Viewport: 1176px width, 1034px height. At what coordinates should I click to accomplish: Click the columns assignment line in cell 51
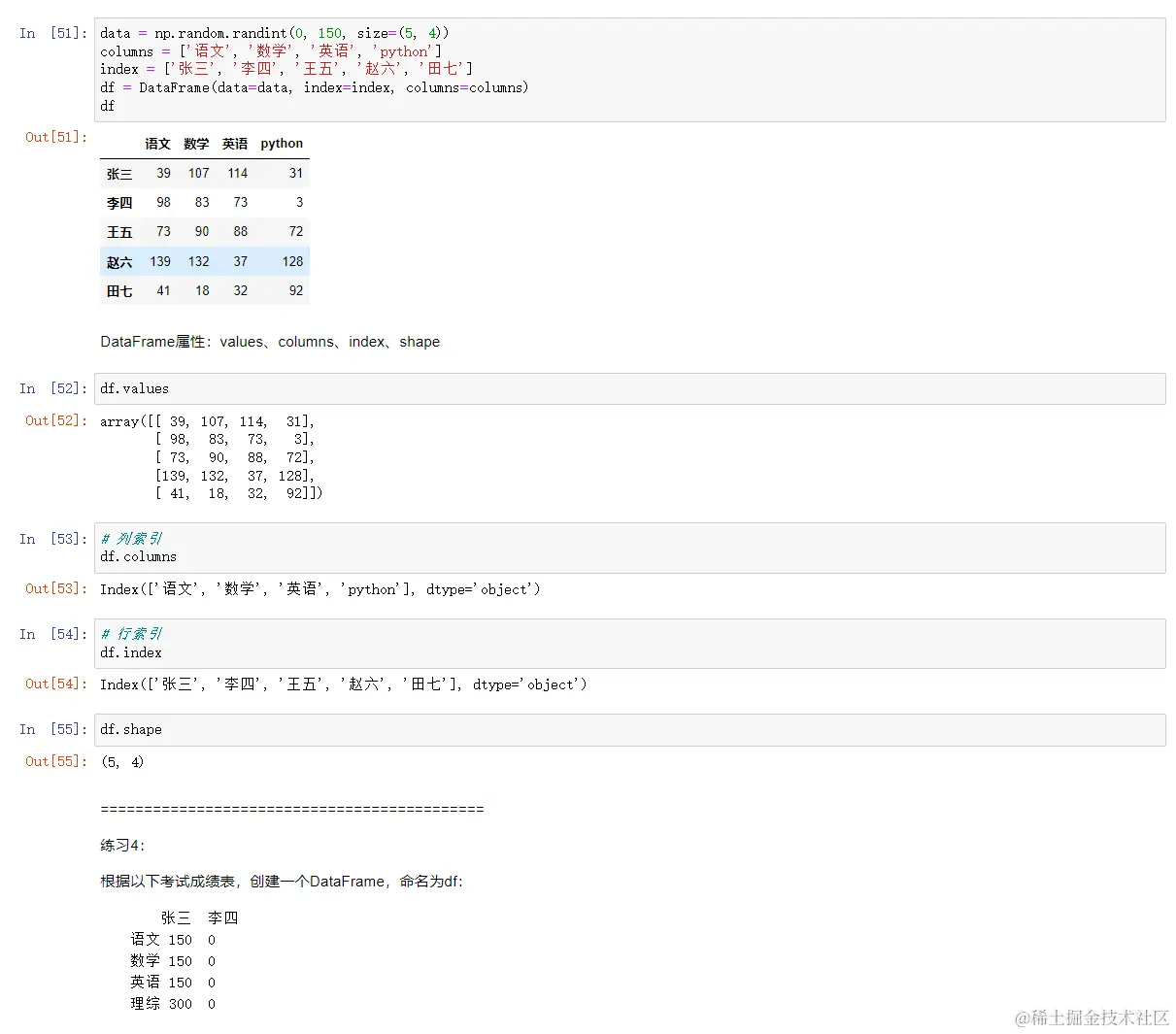(271, 51)
